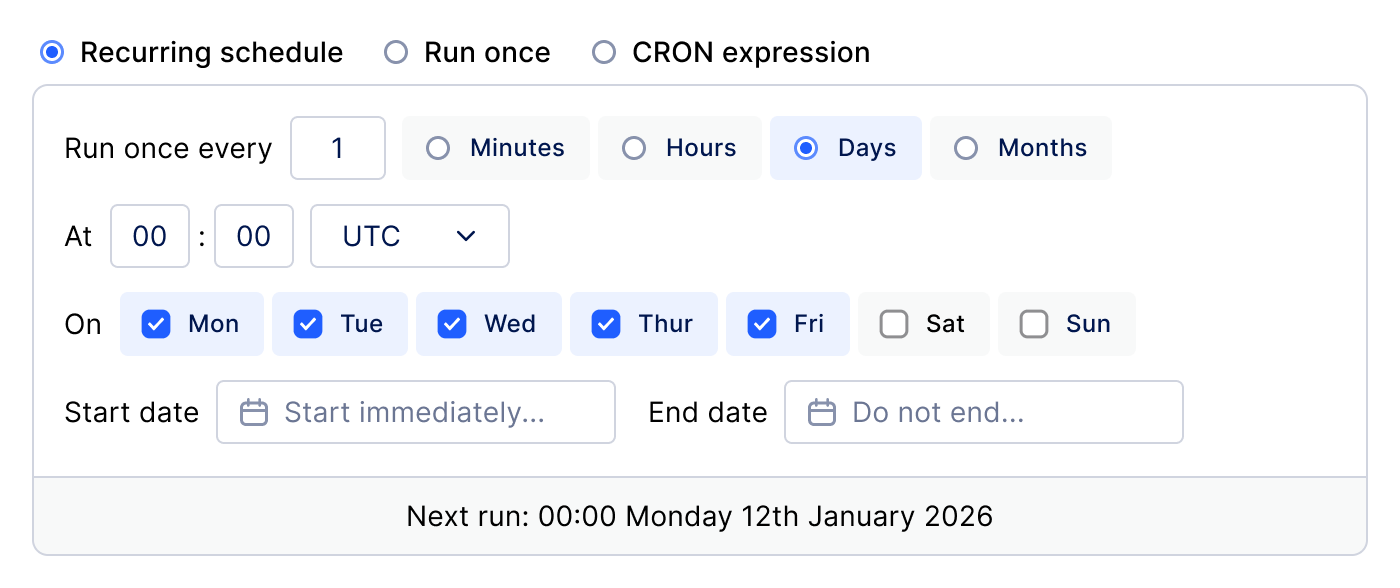The height and width of the screenshot is (588, 1400).
Task: Open the UTC timezone dropdown
Action: click(x=409, y=236)
